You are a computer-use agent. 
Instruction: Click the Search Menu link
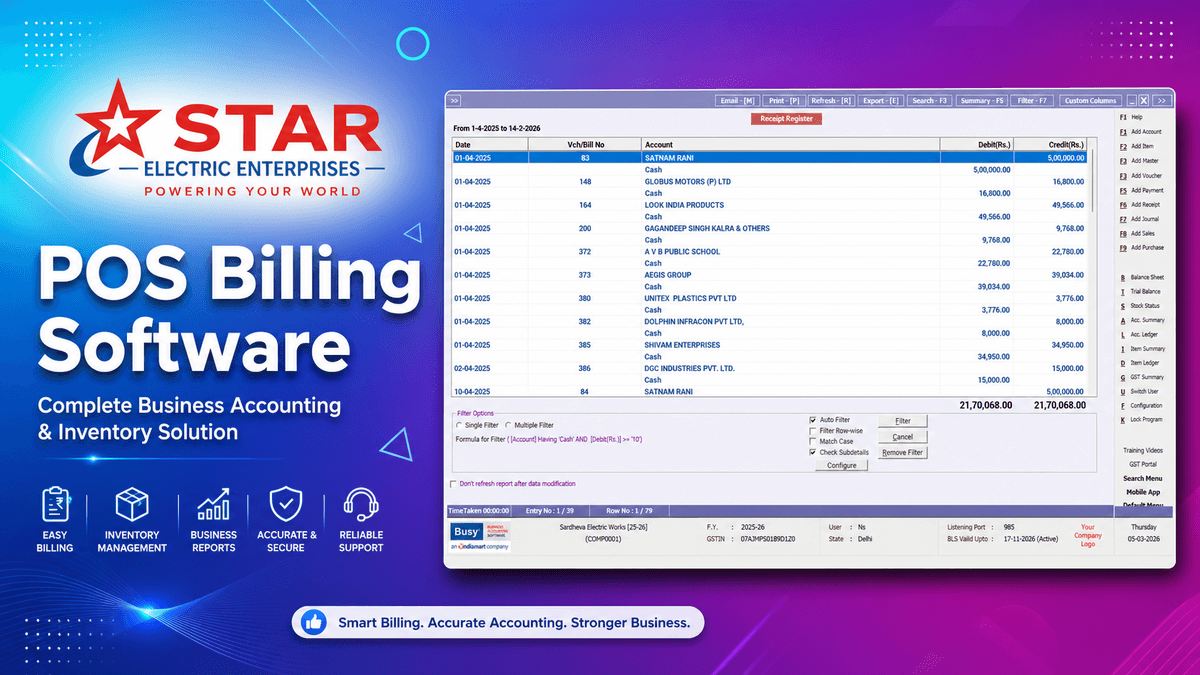tap(1143, 478)
